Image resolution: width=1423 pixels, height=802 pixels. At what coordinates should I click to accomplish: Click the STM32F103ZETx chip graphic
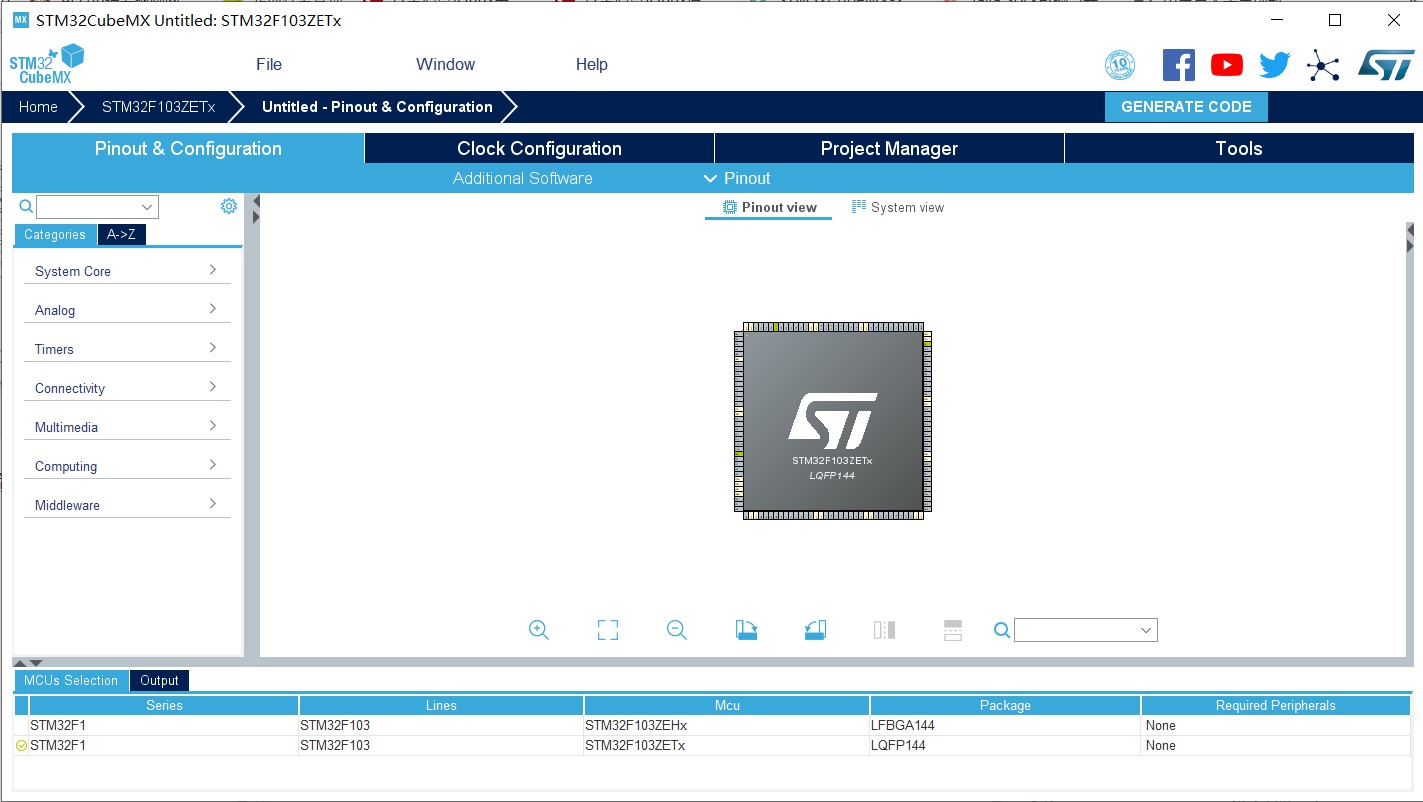coord(832,421)
